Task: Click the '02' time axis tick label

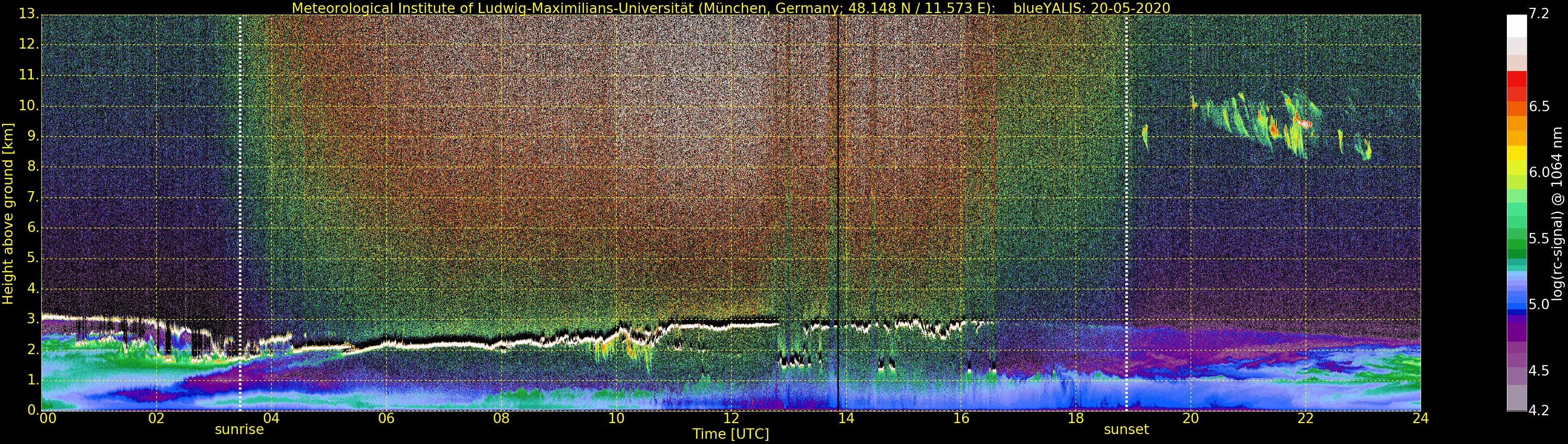Action: (x=156, y=418)
